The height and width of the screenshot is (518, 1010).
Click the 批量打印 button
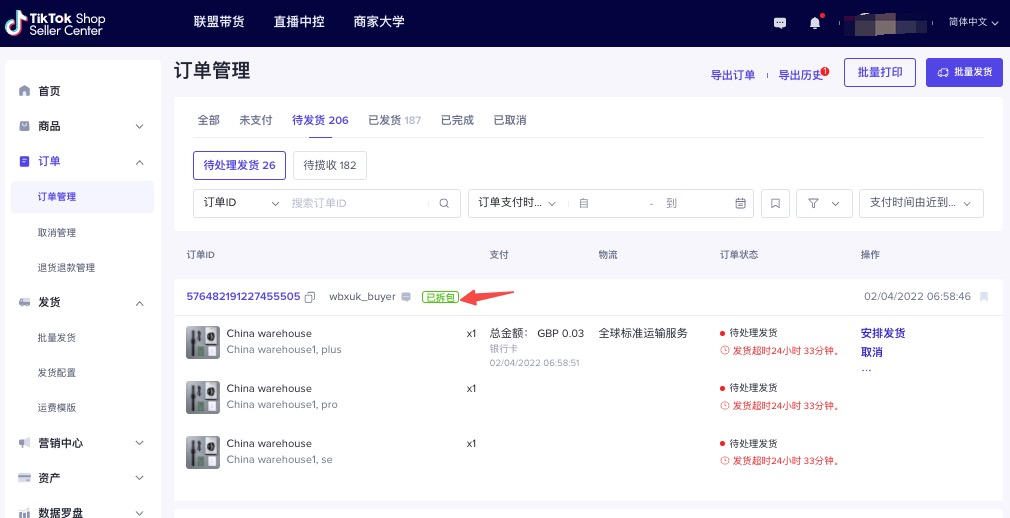[x=880, y=72]
